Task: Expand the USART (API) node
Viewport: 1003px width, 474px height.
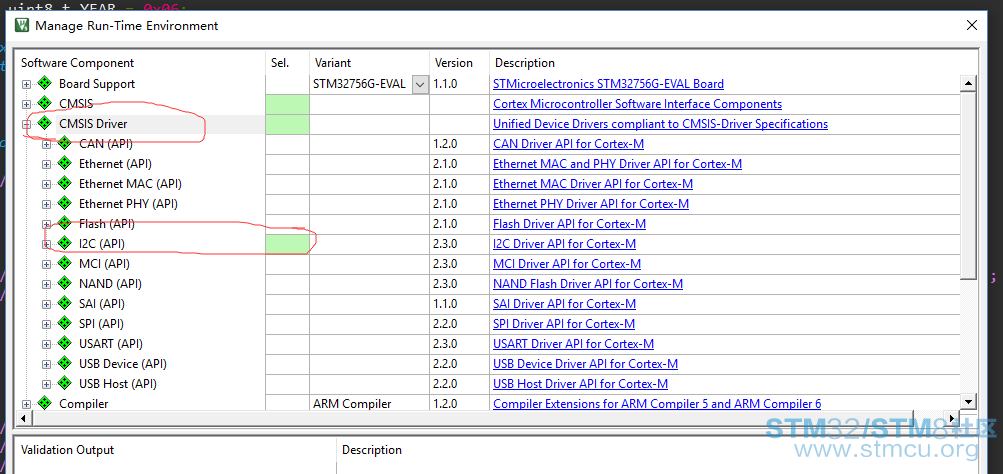Action: pyautogui.click(x=46, y=344)
